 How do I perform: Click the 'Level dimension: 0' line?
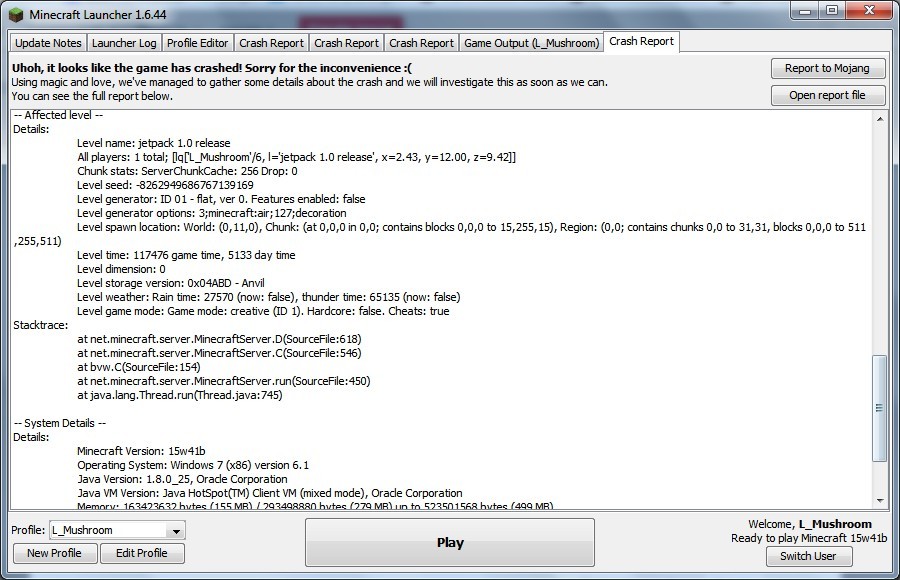121,269
